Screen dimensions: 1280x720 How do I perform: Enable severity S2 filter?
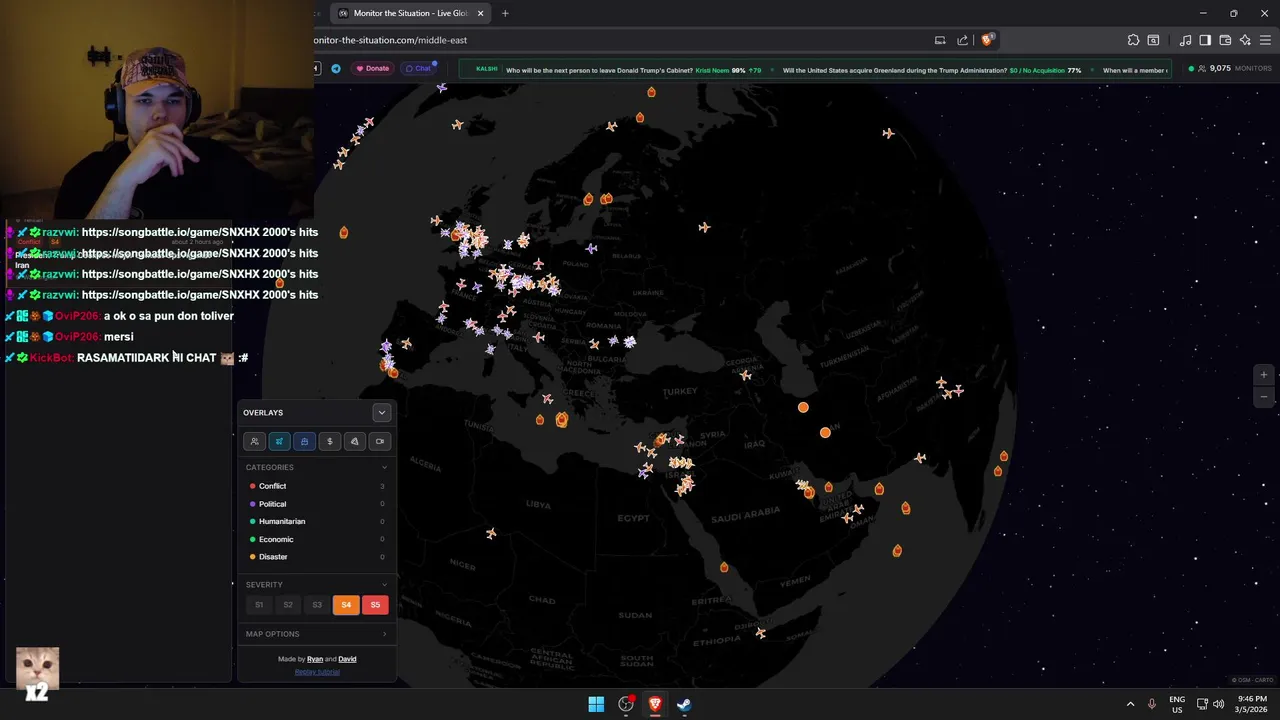(288, 604)
